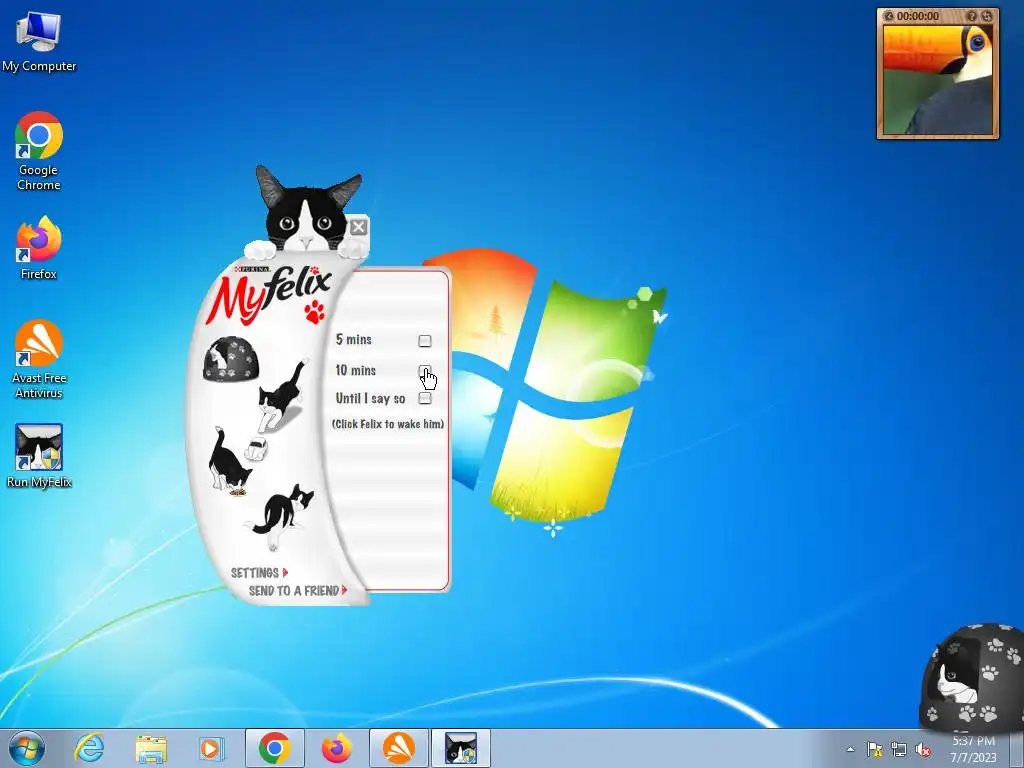Click the back arrow on puzzle gadget
The height and width of the screenshot is (768, 1024).
tap(888, 16)
